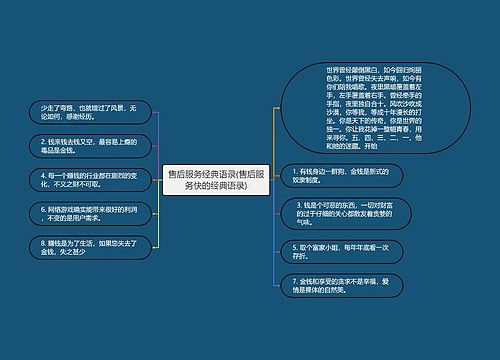The width and height of the screenshot is (500, 360).
Task: Click node 7. 金钱和享受的贪求不是幸福
Action: coord(342,286)
